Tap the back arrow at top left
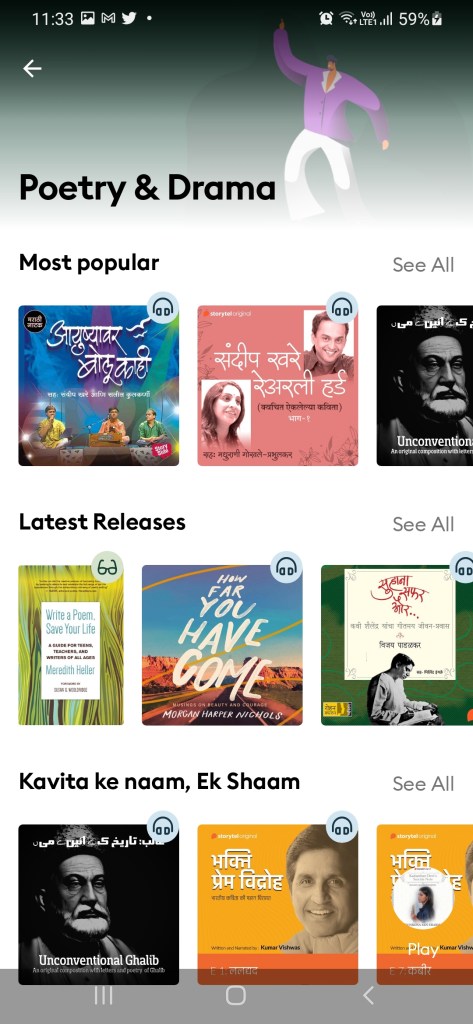Screen dimensions: 473x1024 (x=32, y=69)
